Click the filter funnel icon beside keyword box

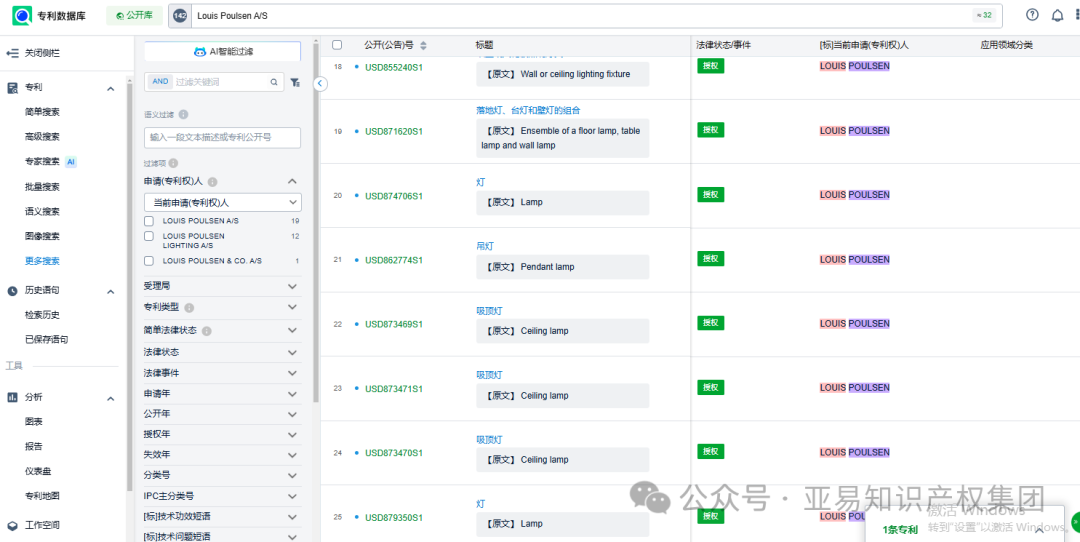[295, 82]
